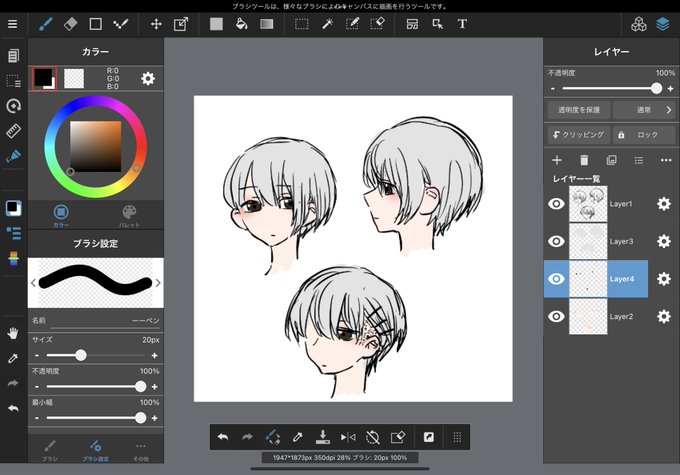Click the save icon in bottom bar
The height and width of the screenshot is (475, 680).
point(323,437)
